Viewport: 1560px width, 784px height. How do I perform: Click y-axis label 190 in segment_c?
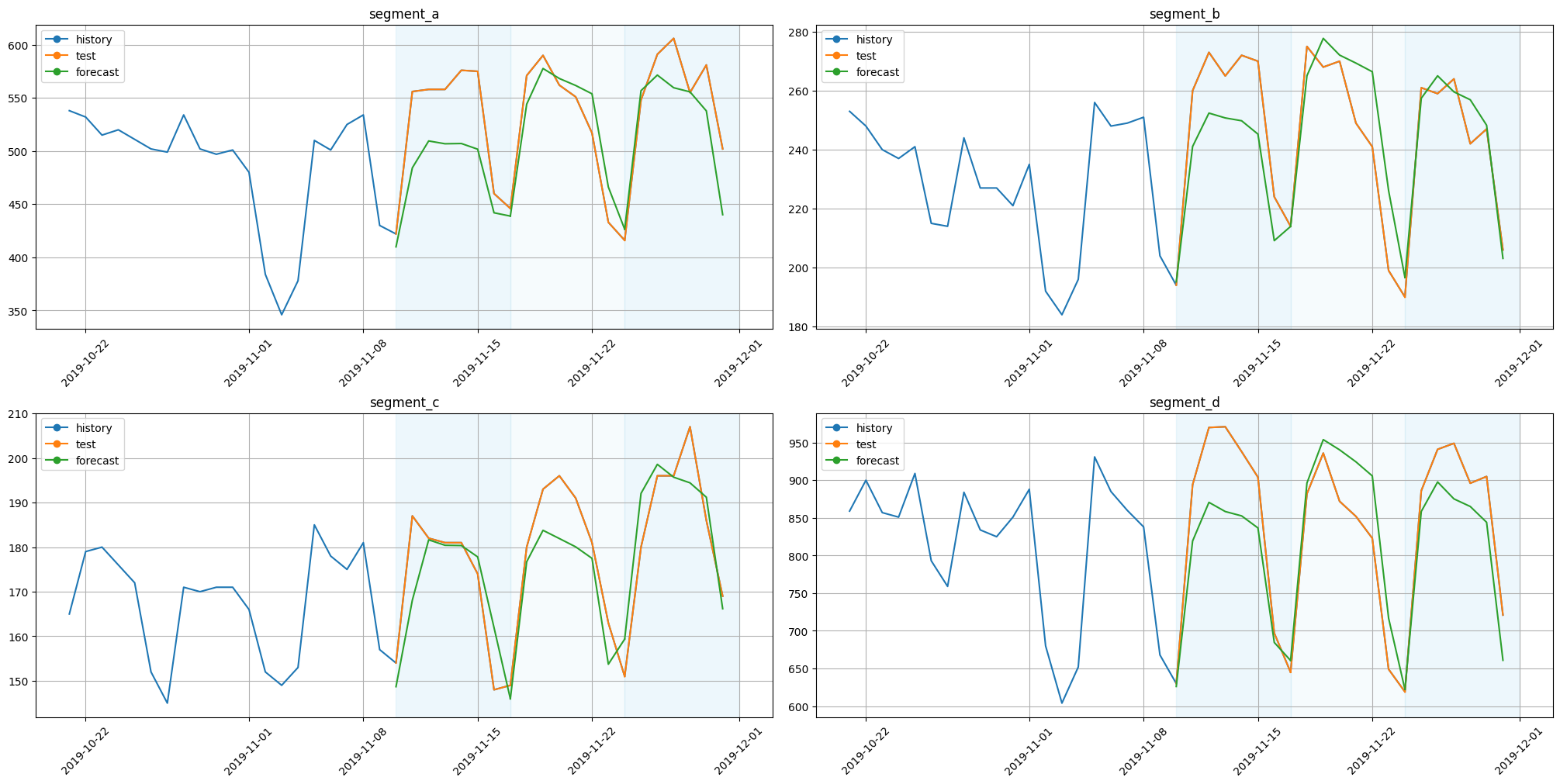tap(19, 503)
